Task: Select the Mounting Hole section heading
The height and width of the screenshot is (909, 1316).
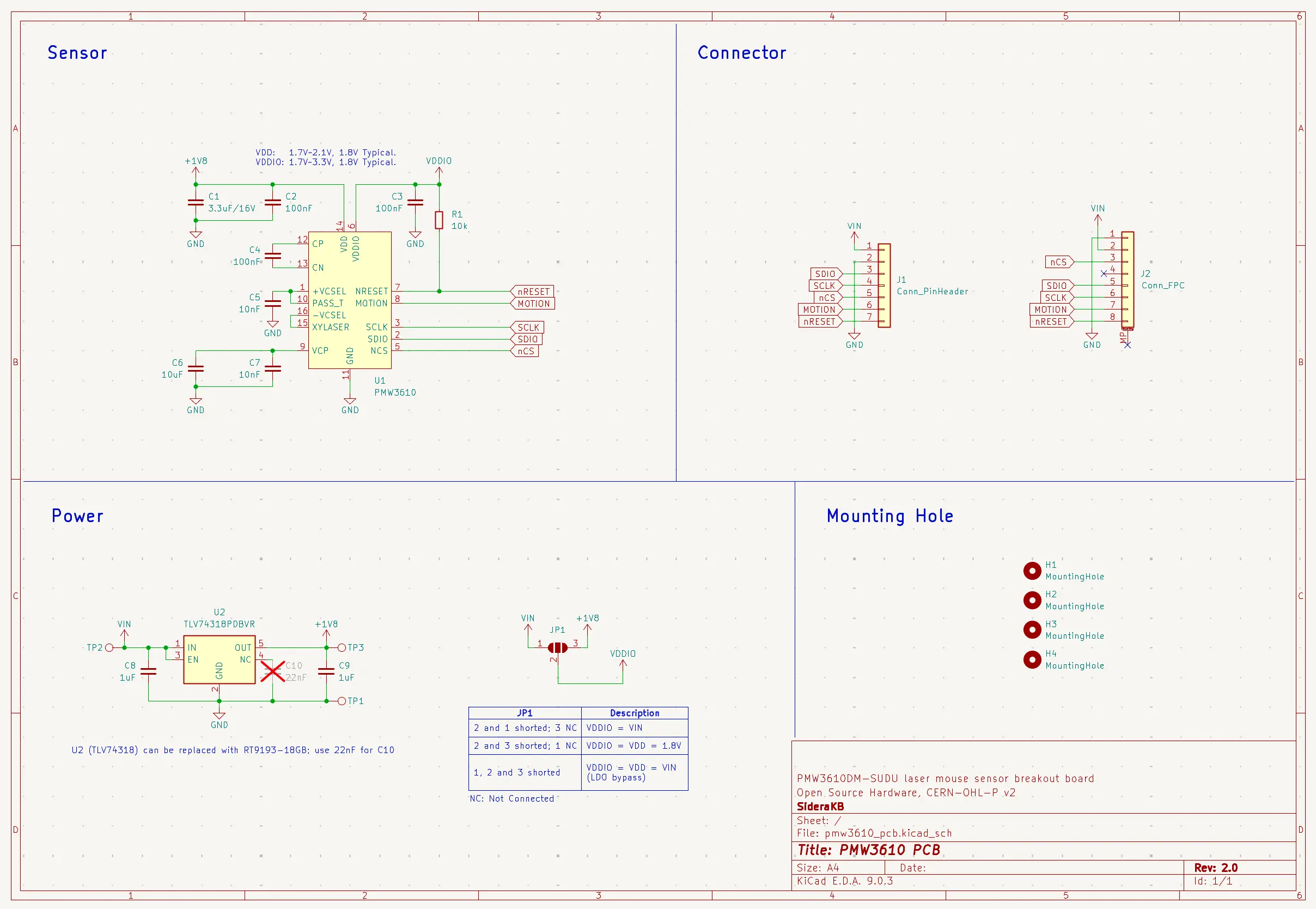Action: coord(889,516)
